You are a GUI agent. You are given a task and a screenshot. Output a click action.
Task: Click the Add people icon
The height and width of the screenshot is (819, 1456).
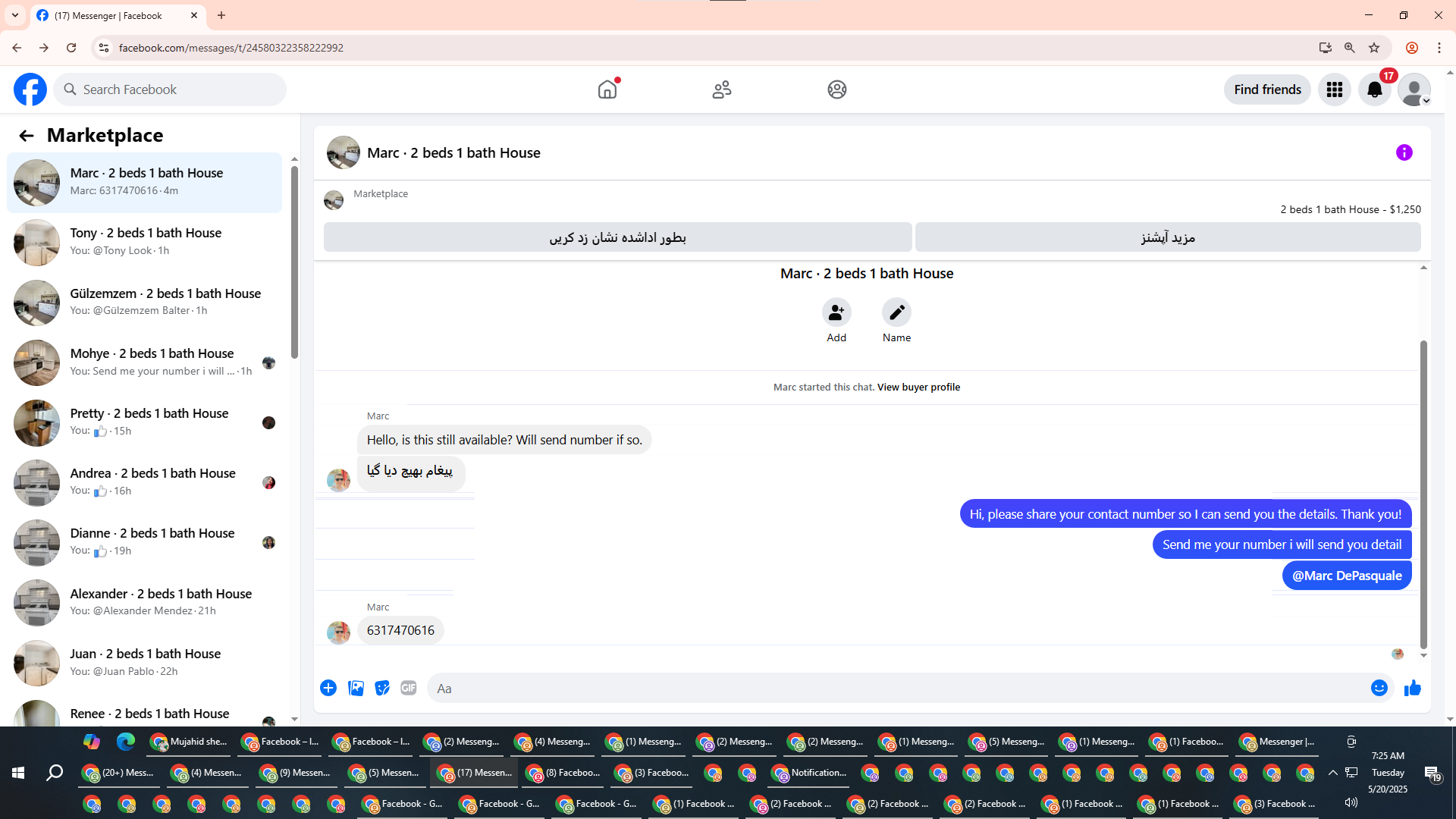point(836,312)
